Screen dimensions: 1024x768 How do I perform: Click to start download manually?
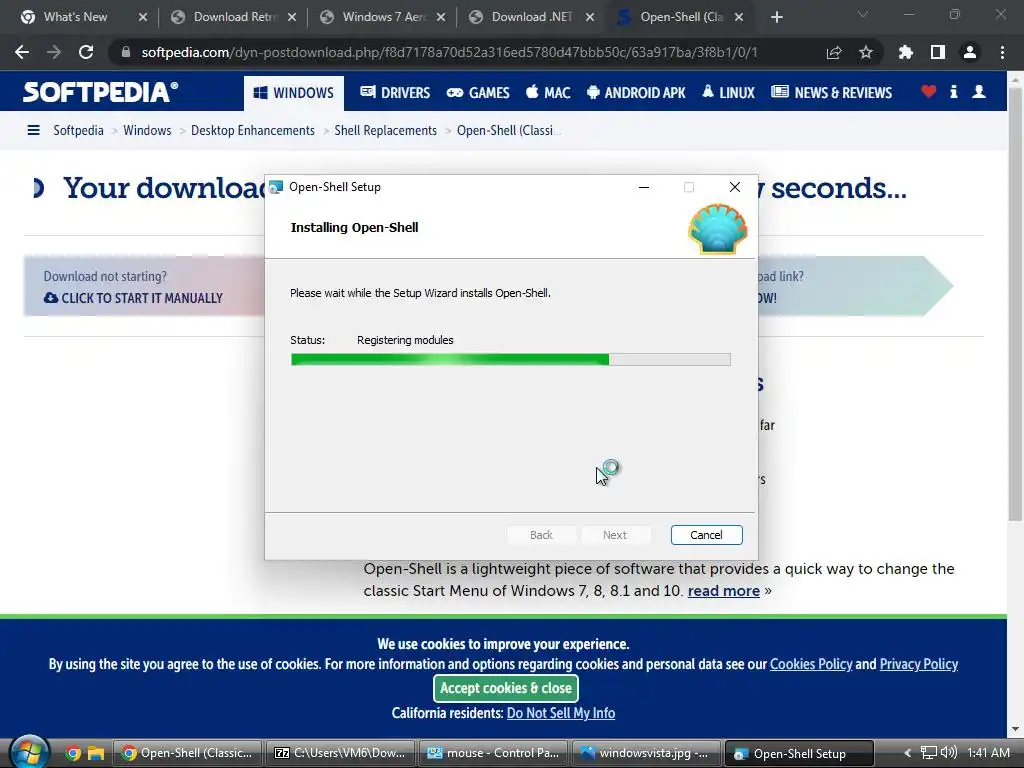133,298
